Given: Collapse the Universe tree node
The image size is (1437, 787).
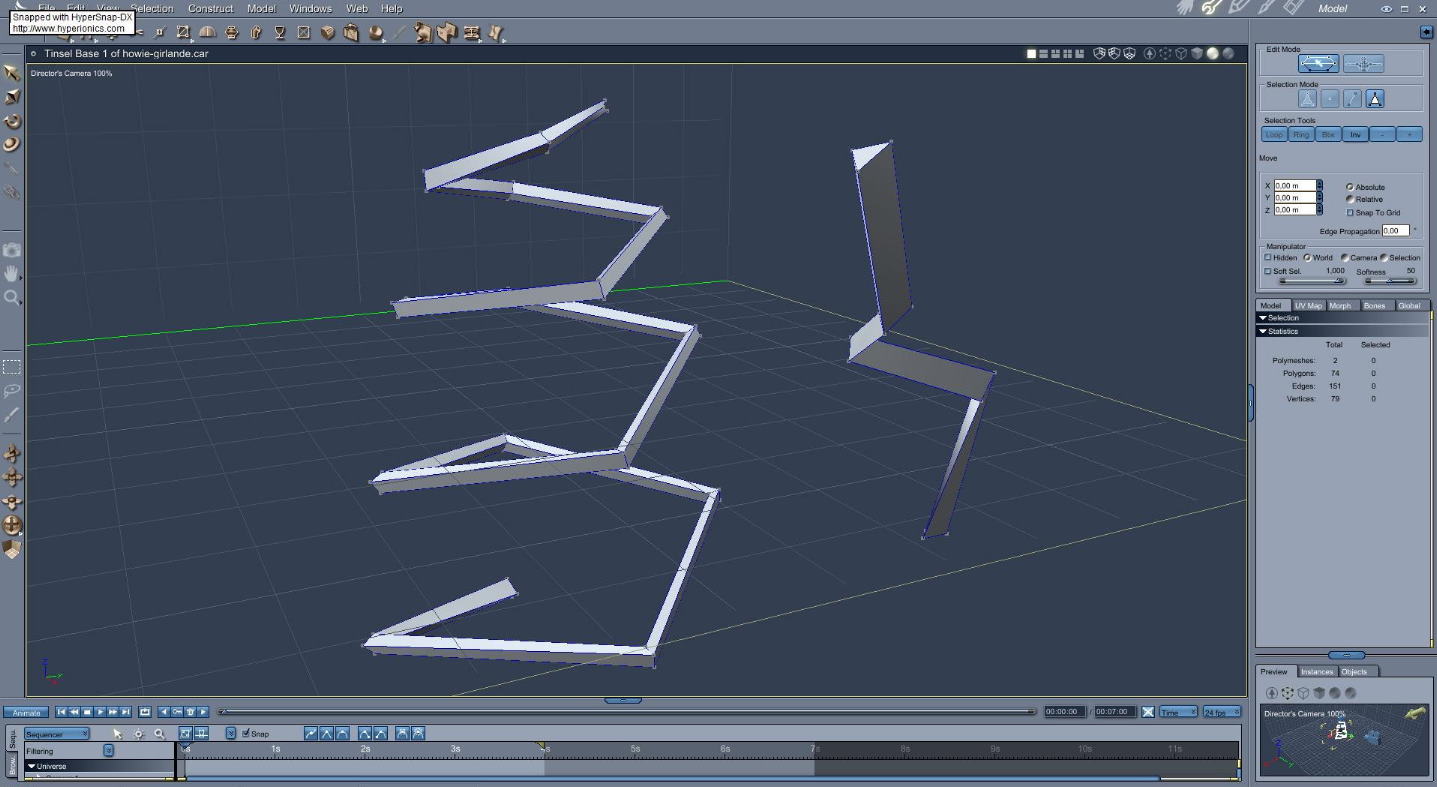Looking at the screenshot, I should (x=32, y=766).
